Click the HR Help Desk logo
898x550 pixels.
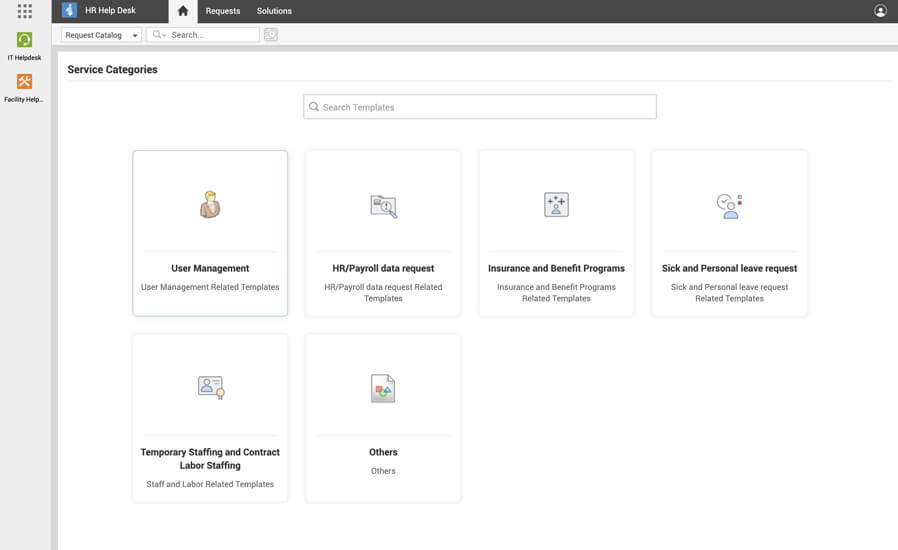click(x=69, y=11)
